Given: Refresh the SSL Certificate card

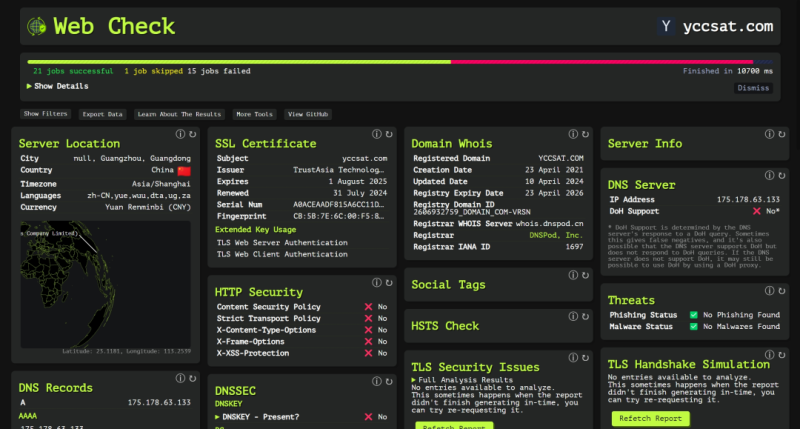Looking at the screenshot, I should [388, 134].
